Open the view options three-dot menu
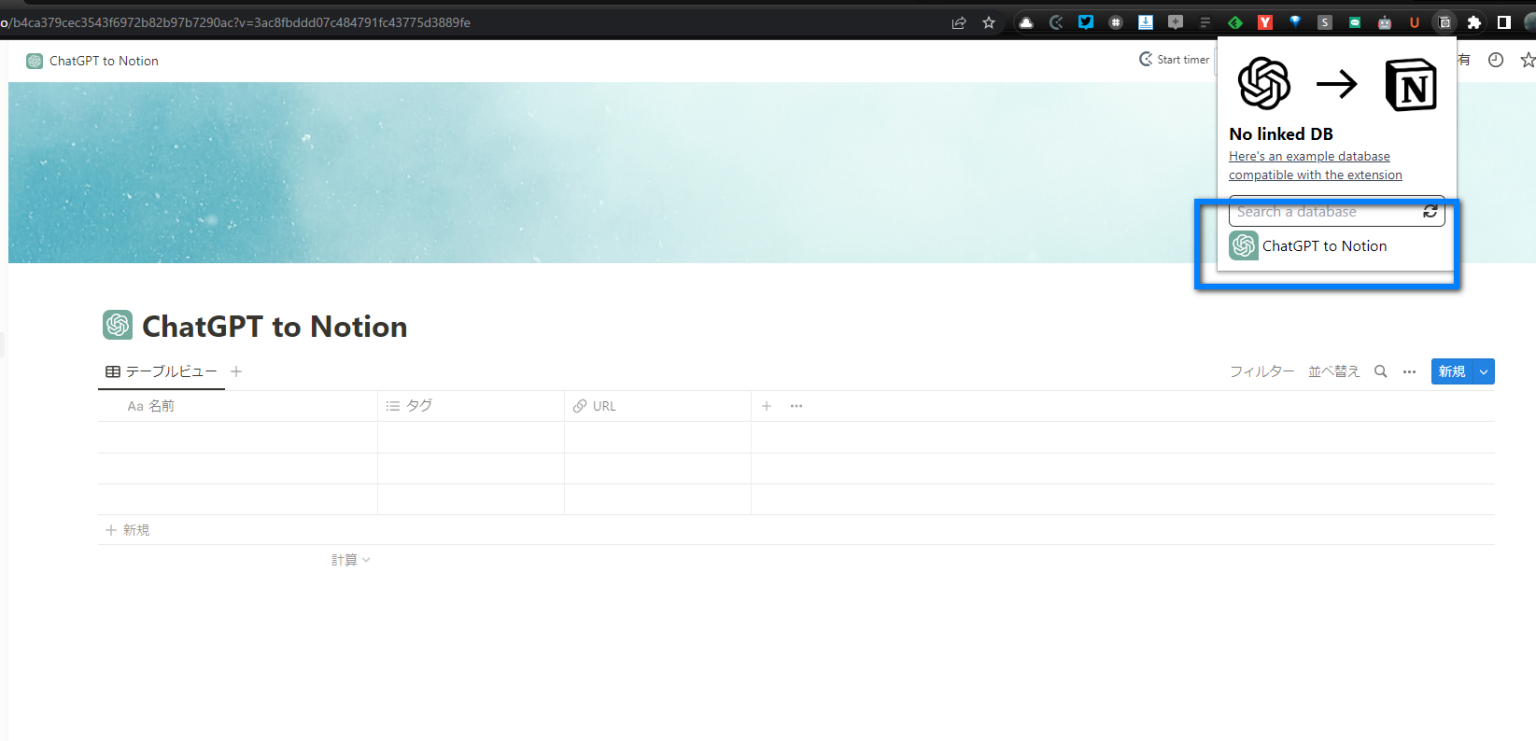The height and width of the screenshot is (741, 1536). coord(1409,371)
